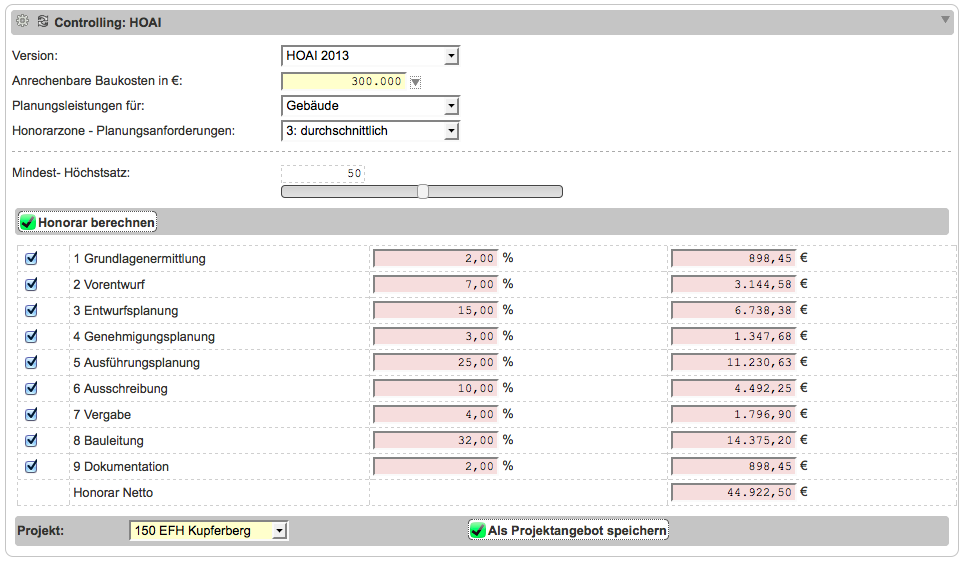968x565 pixels.
Task: Click the Anrechenbare Baukosten input field
Action: point(344,81)
